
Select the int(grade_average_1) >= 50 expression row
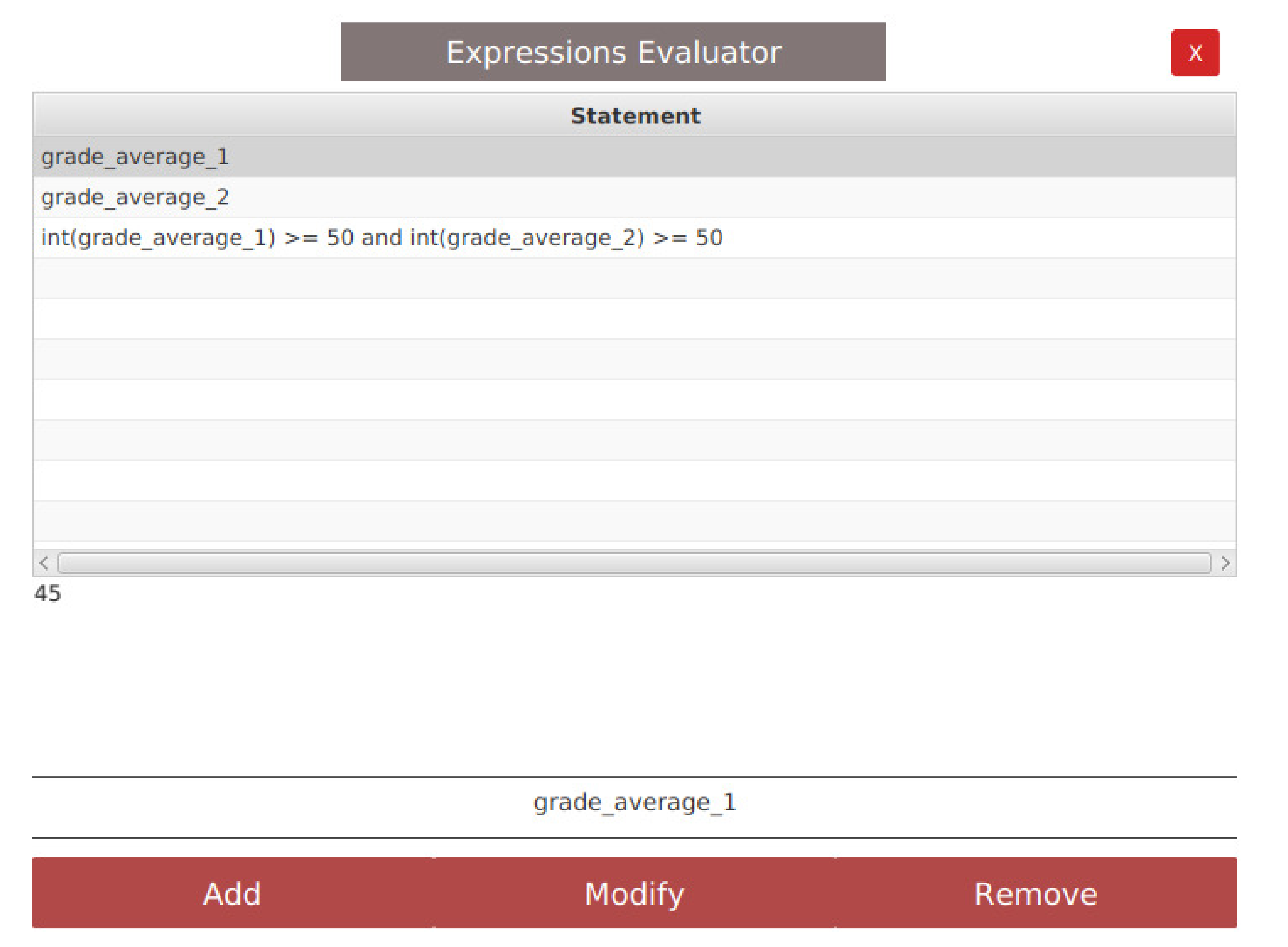(x=381, y=238)
